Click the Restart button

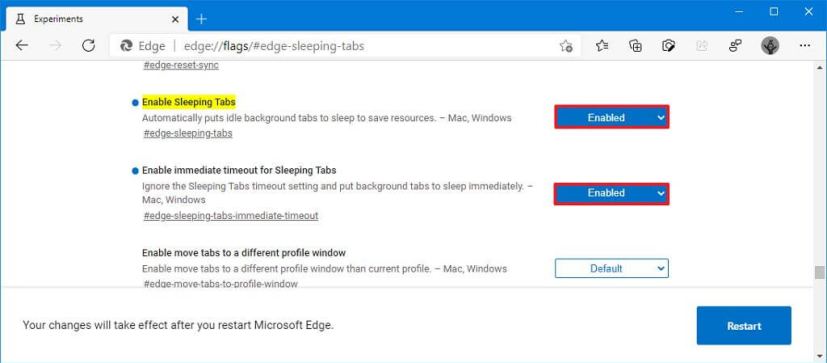tap(744, 326)
